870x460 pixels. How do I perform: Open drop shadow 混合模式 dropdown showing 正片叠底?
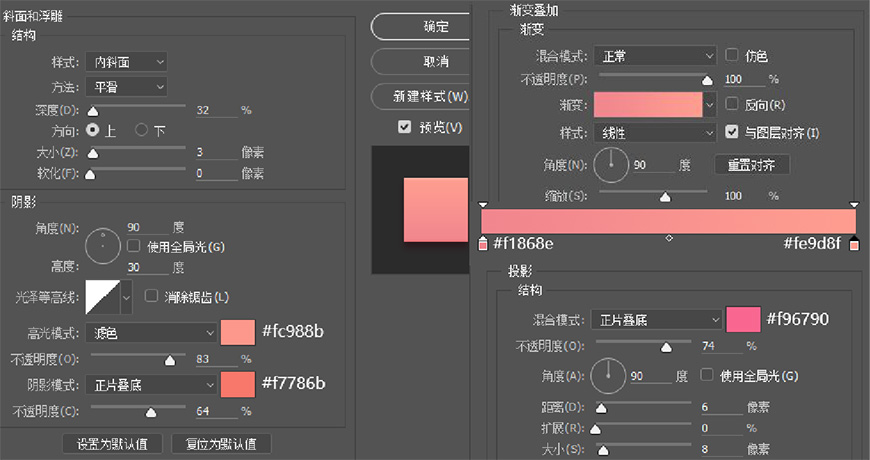point(656,320)
